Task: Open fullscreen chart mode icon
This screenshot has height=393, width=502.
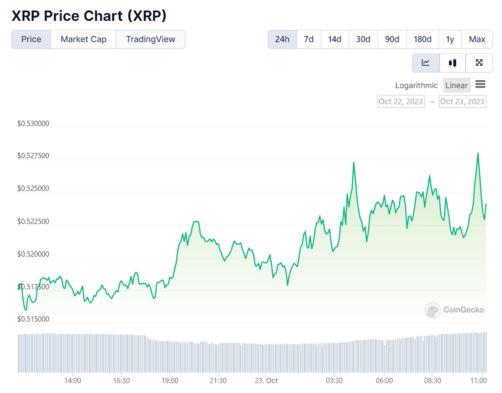Action: pos(479,63)
